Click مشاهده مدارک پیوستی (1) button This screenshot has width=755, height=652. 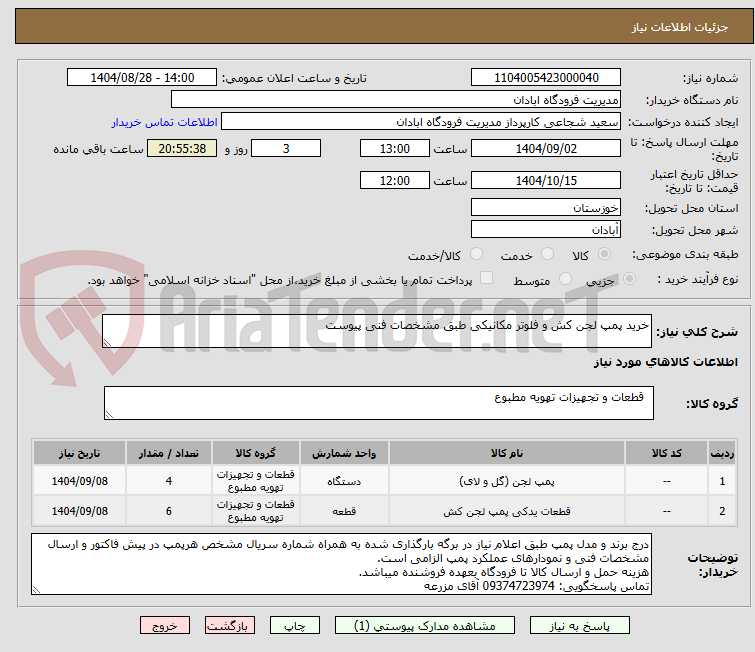(425, 626)
